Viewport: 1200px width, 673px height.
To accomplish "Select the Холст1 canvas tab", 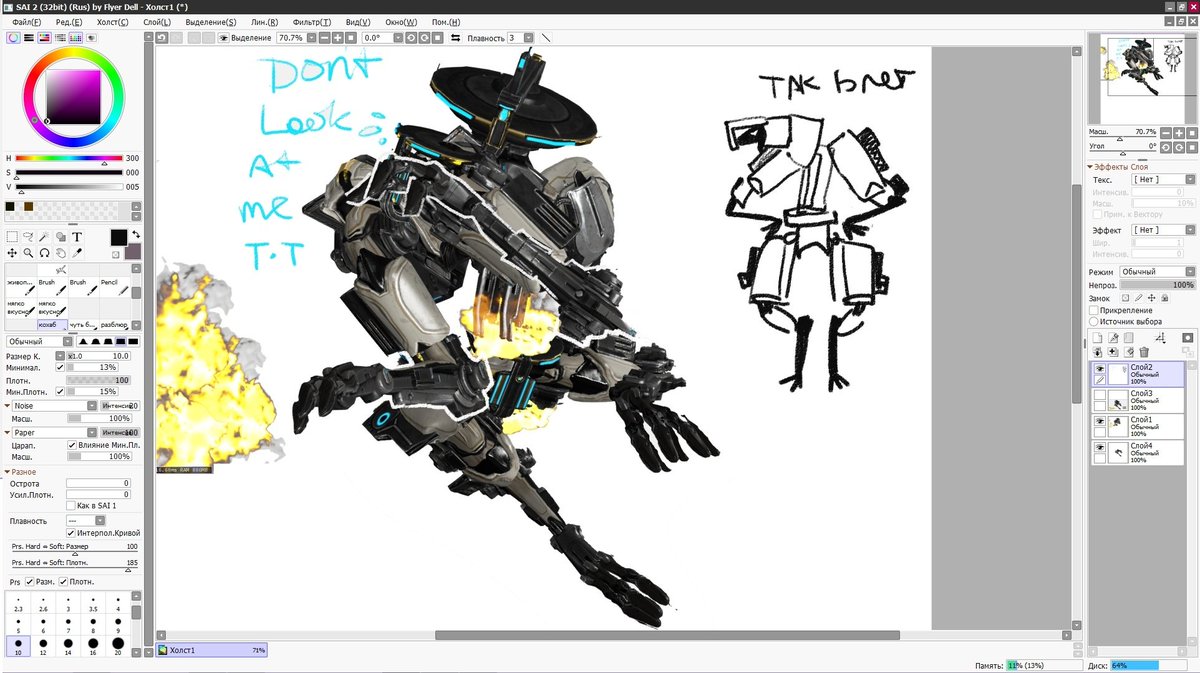I will 211,650.
